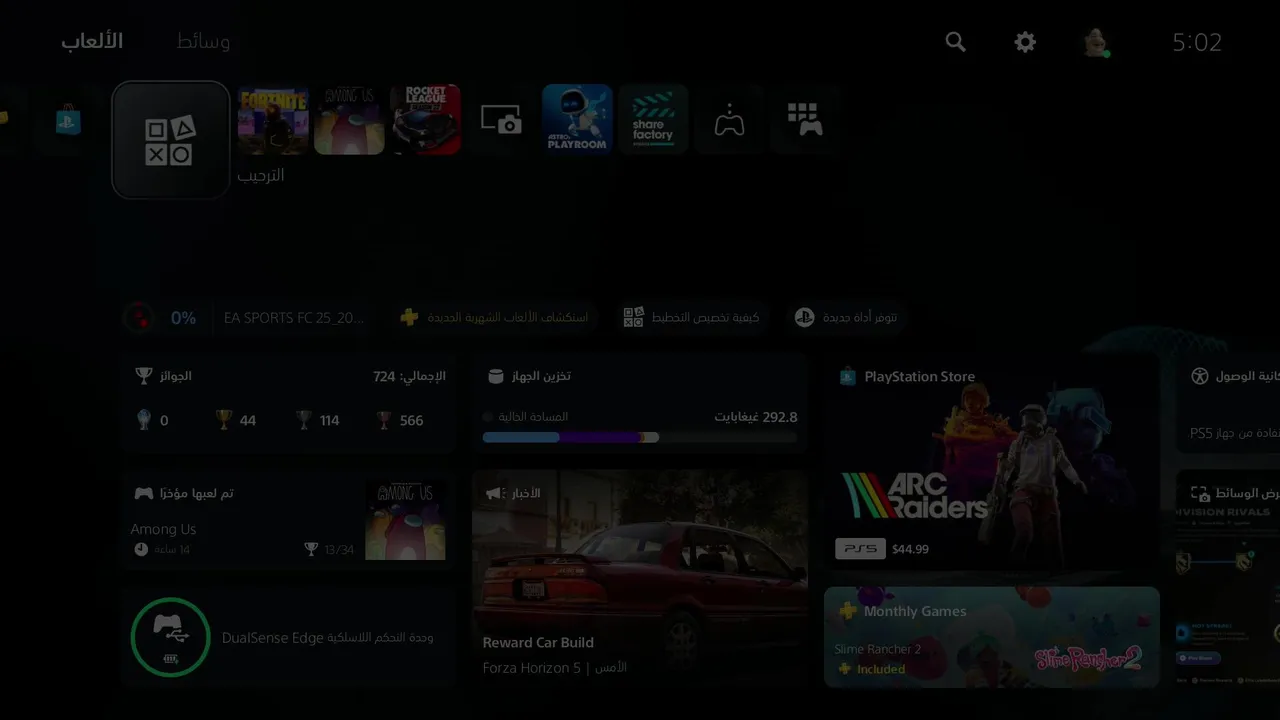Viewport: 1280px width, 720px height.
Task: Switch to the وسائط (Media) tab
Action: point(203,41)
